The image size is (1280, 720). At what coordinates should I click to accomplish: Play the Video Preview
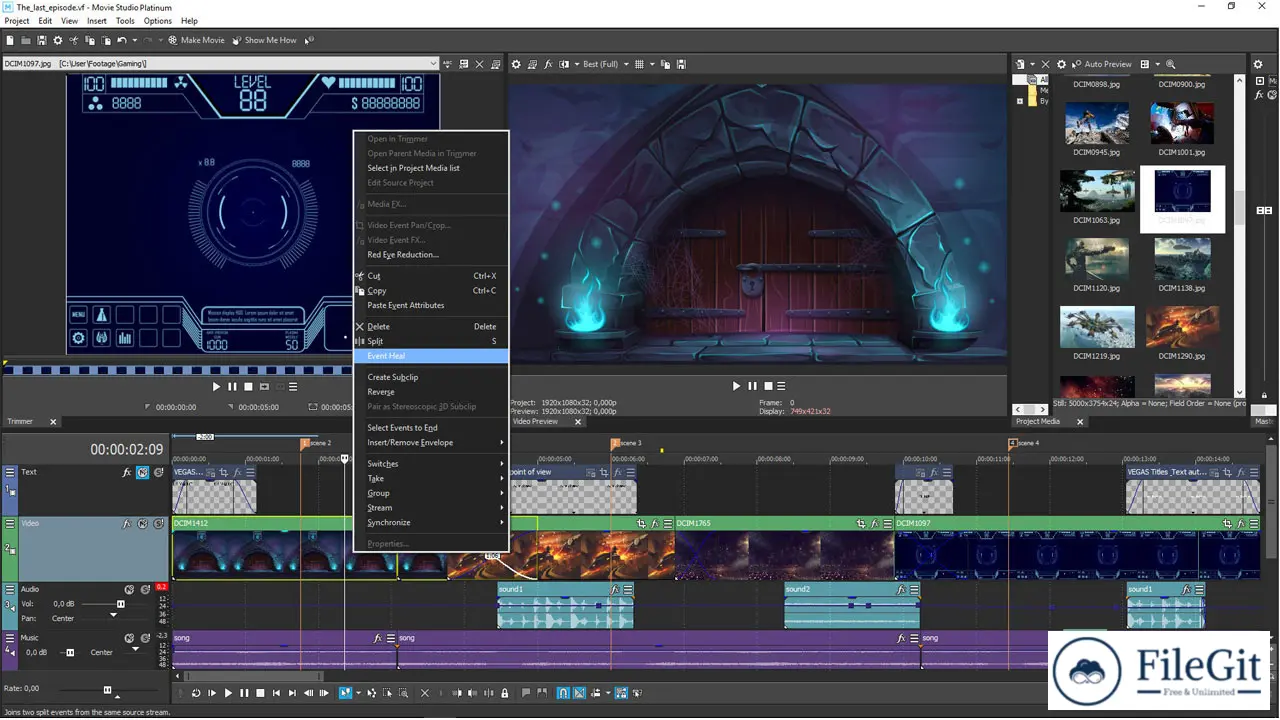[x=737, y=386]
